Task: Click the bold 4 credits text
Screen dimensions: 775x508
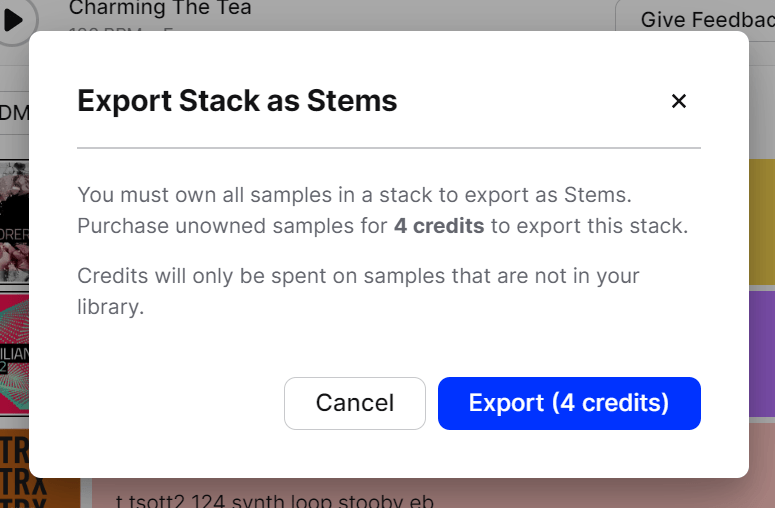Action: [x=439, y=226]
